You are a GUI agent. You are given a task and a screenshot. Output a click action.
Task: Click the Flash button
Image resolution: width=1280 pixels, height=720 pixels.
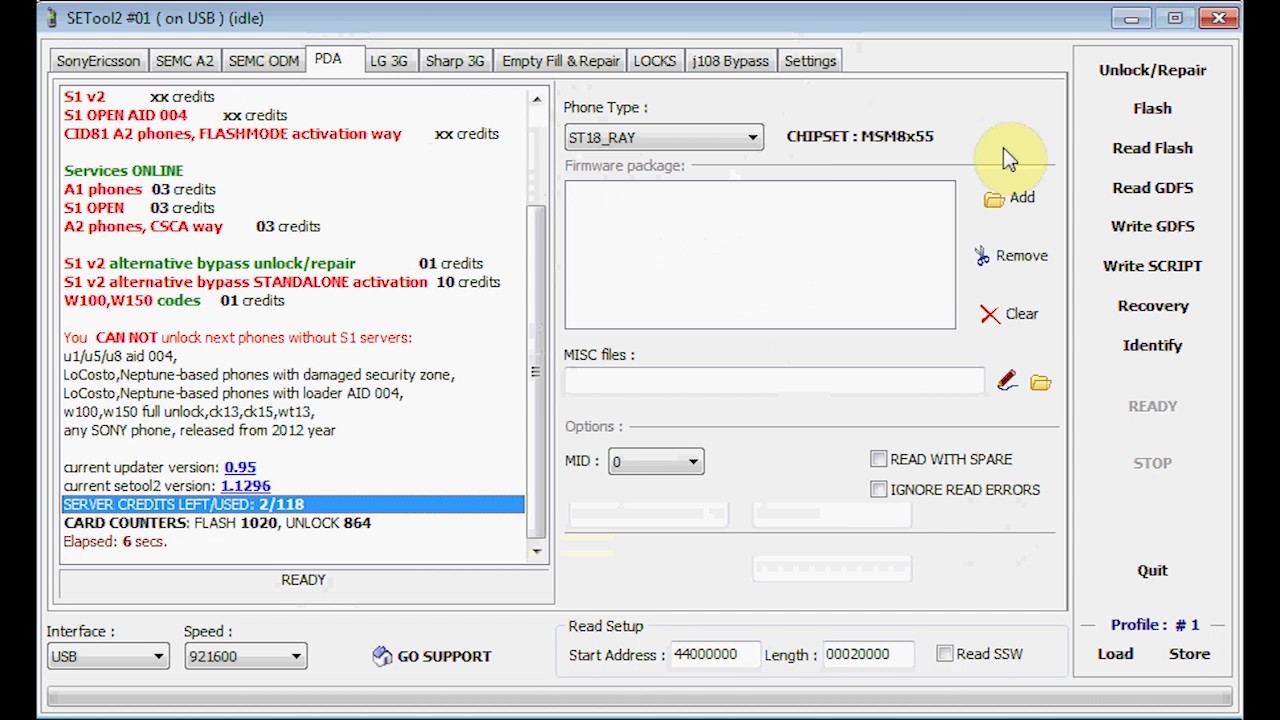[x=1152, y=108]
